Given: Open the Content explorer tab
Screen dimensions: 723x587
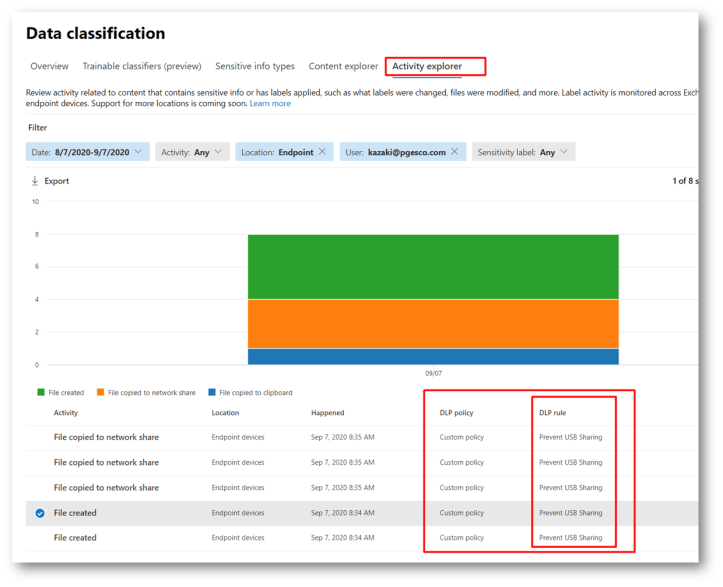Looking at the screenshot, I should tap(343, 67).
